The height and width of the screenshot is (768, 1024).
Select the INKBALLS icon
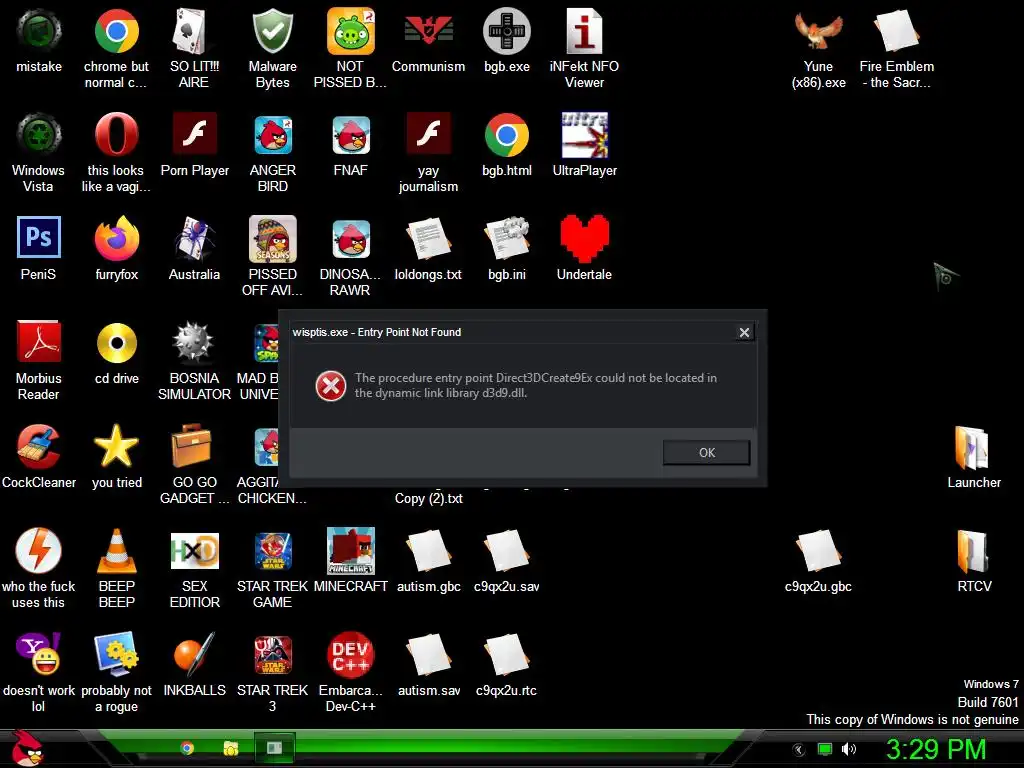195,654
